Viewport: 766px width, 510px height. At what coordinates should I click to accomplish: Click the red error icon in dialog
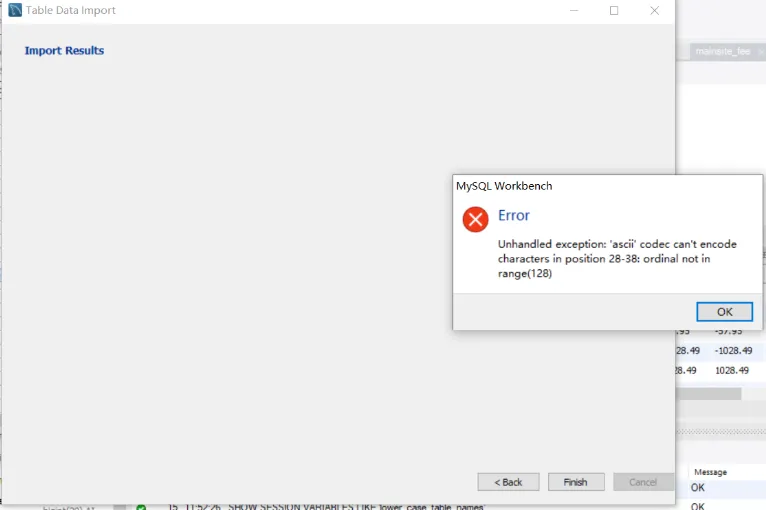(475, 219)
